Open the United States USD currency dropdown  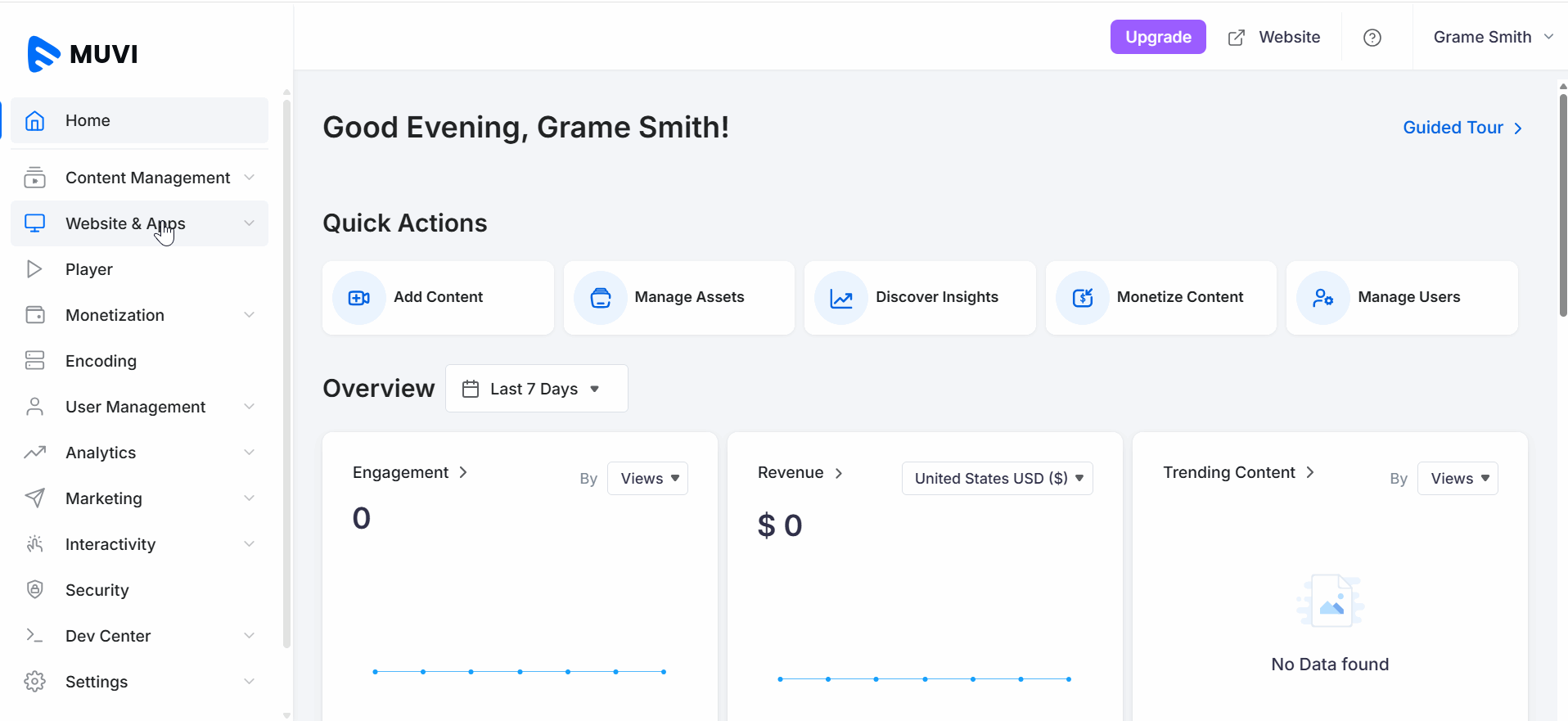997,479
